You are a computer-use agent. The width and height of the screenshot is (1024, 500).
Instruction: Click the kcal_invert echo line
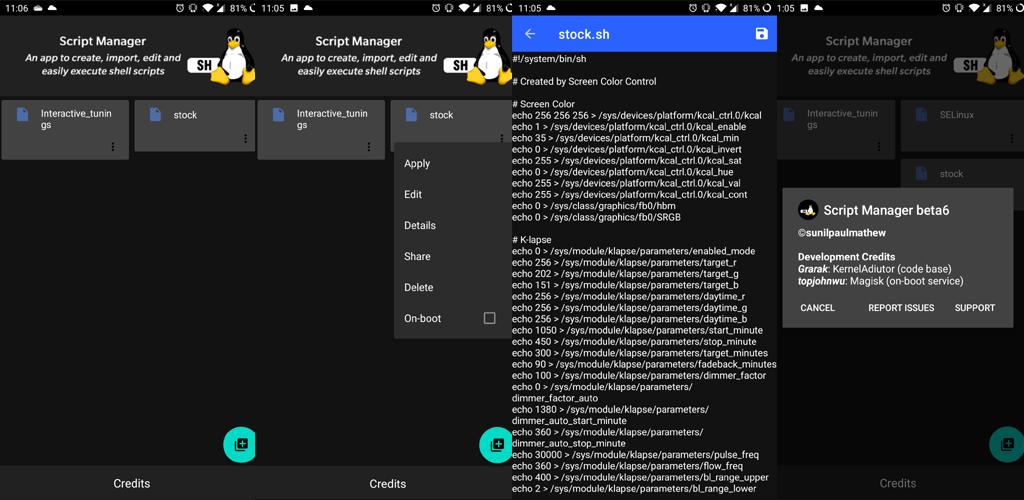point(627,149)
